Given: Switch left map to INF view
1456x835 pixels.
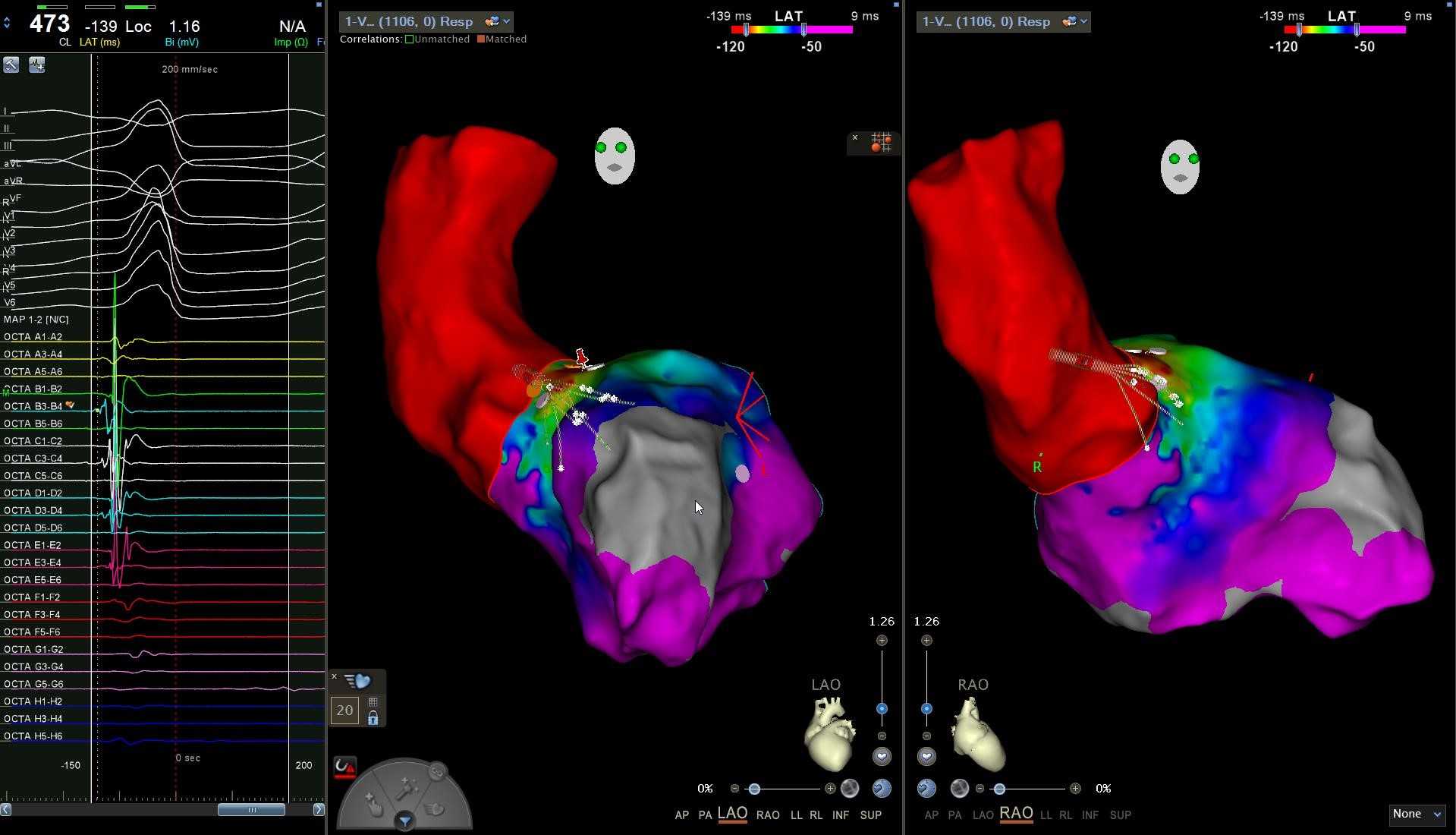Looking at the screenshot, I should 840,815.
